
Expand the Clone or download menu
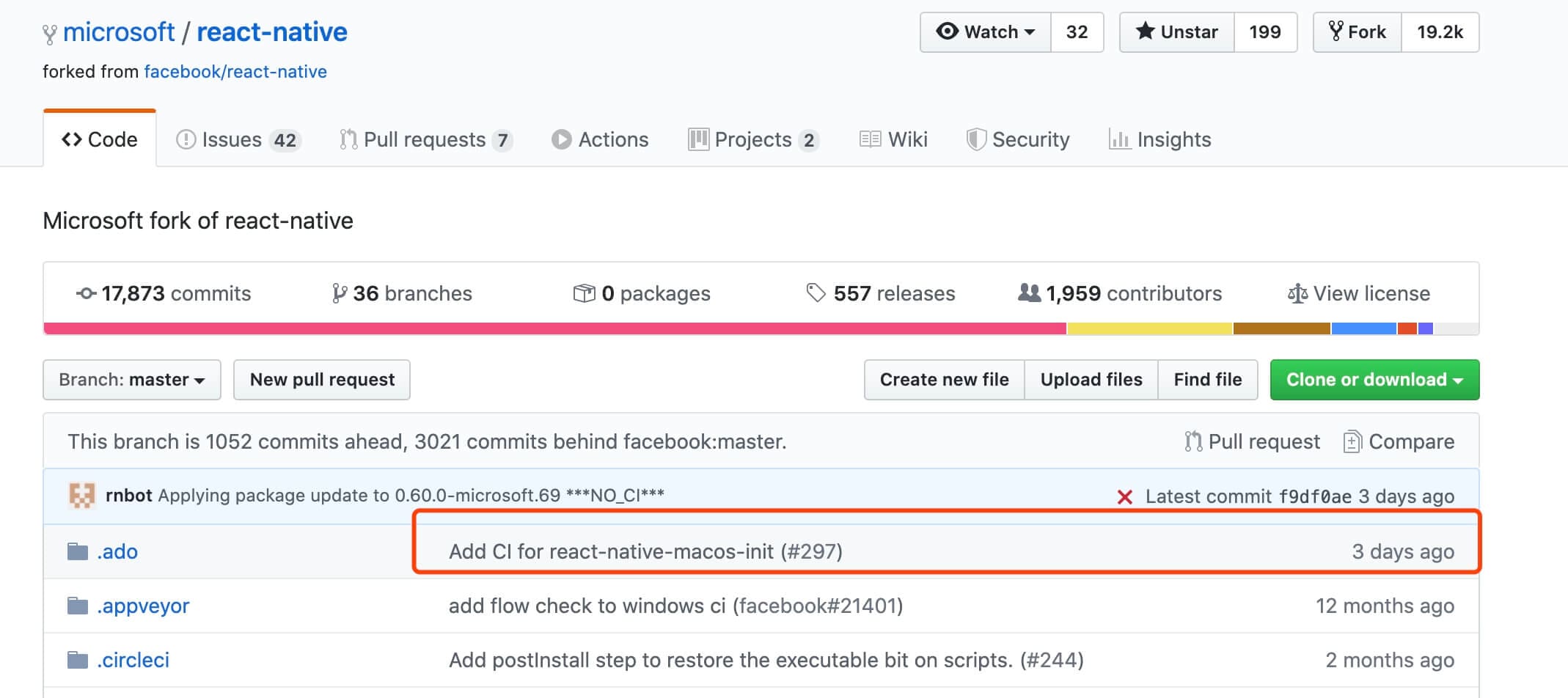1374,380
